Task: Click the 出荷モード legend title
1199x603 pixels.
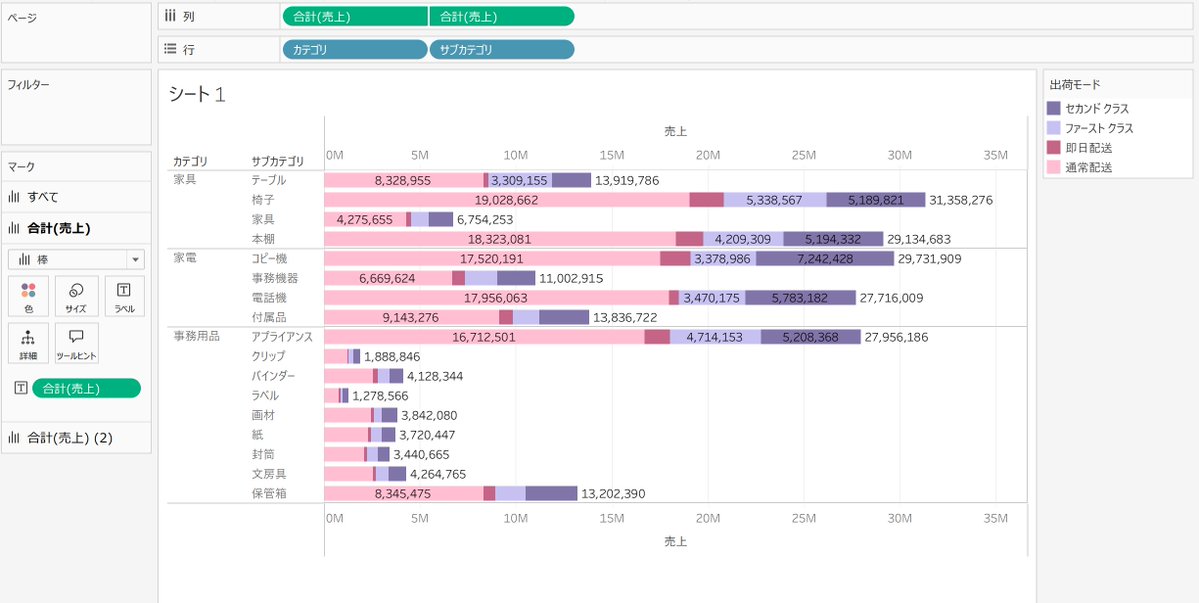Action: (1075, 85)
